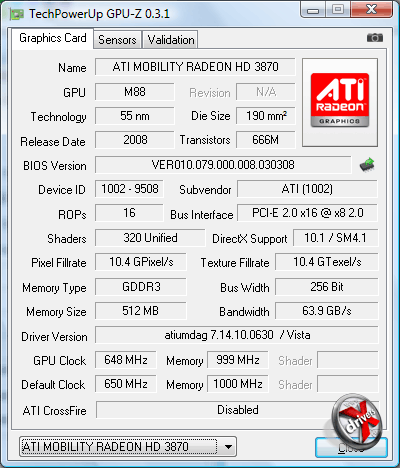Click the default Memory value 1000 MHz
The image size is (400, 468).
238,384
